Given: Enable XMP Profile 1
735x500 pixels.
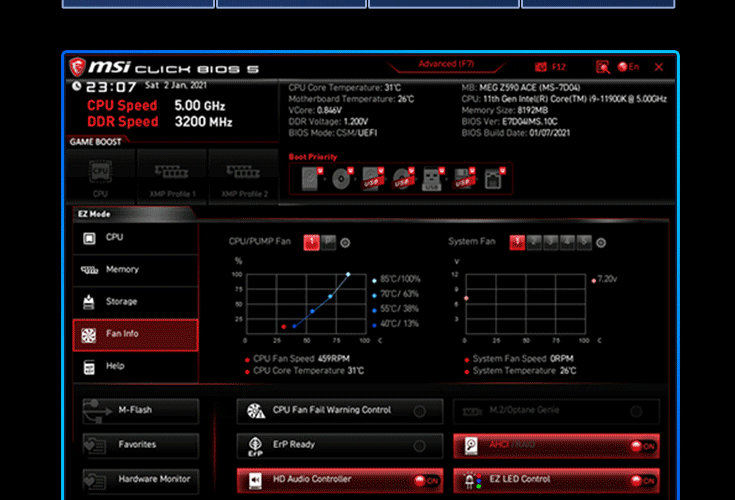Looking at the screenshot, I should tap(172, 177).
